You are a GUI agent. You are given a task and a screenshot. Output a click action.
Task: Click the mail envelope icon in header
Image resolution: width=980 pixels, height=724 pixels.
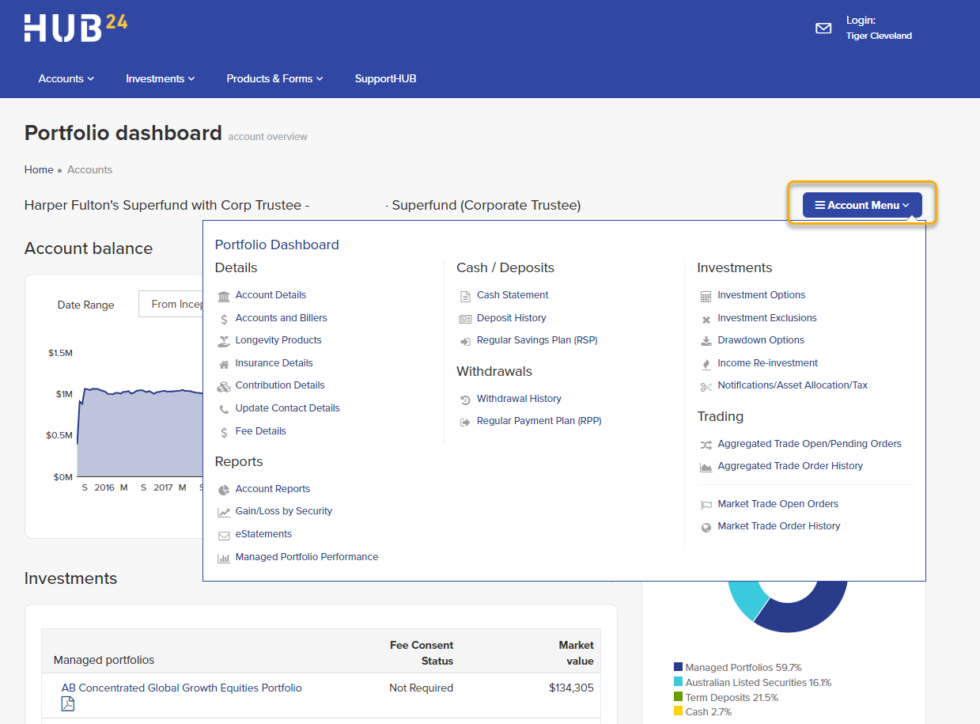coord(823,28)
